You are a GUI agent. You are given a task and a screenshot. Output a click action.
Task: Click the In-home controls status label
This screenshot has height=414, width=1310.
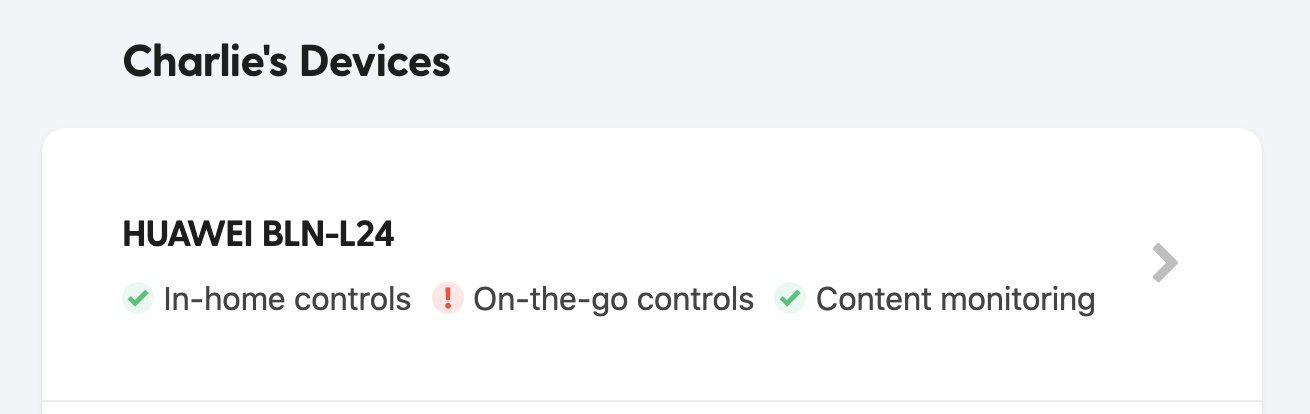click(x=287, y=299)
